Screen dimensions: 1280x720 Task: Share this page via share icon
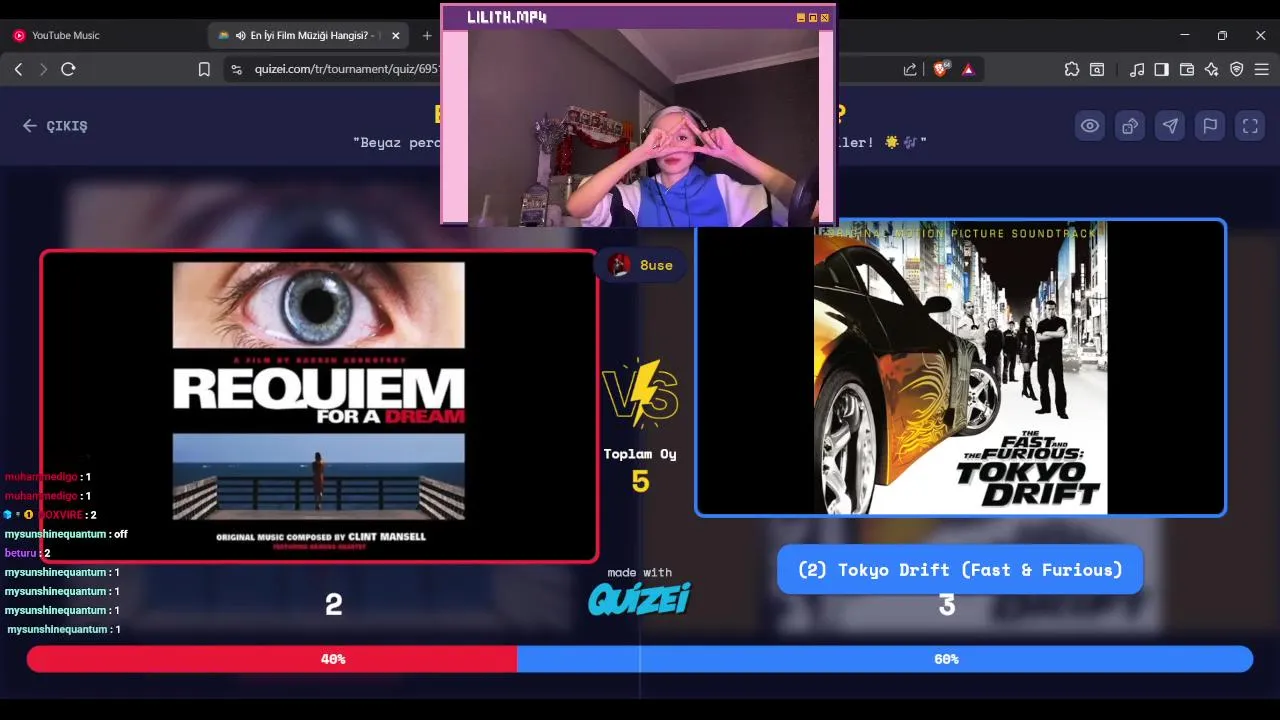tap(910, 69)
